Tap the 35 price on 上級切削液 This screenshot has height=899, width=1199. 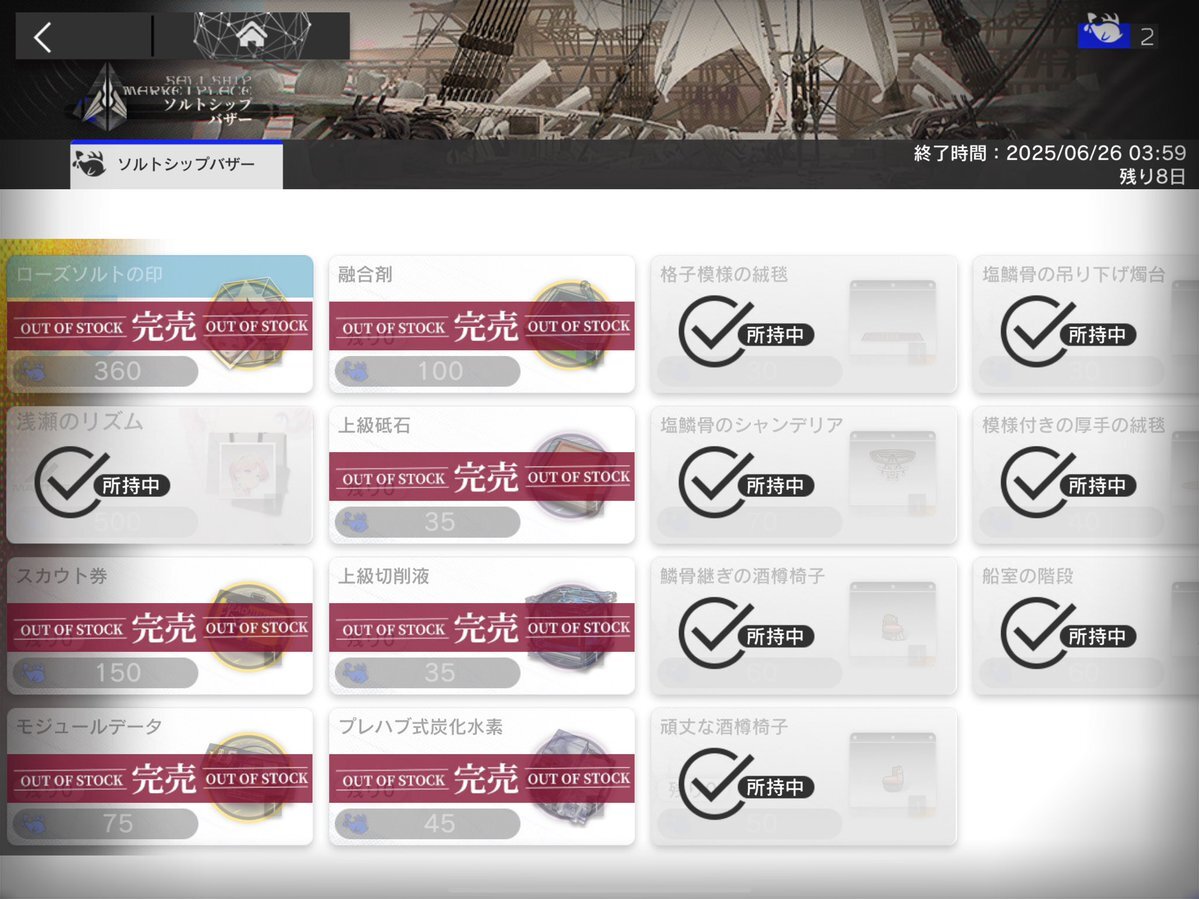coord(427,673)
